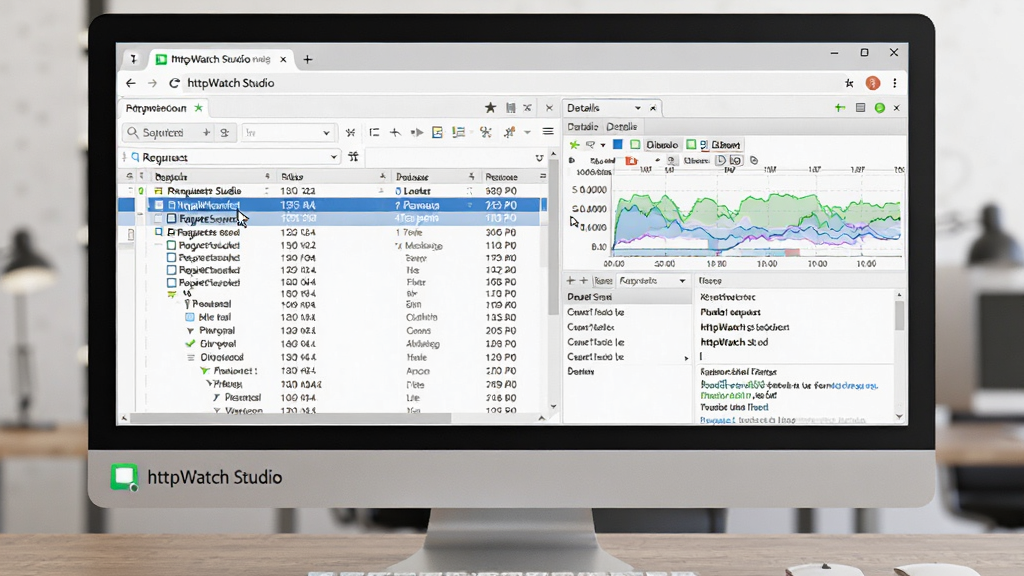This screenshot has width=1024, height=576.
Task: Click the boxed D button above the chart
Action: tap(721, 161)
